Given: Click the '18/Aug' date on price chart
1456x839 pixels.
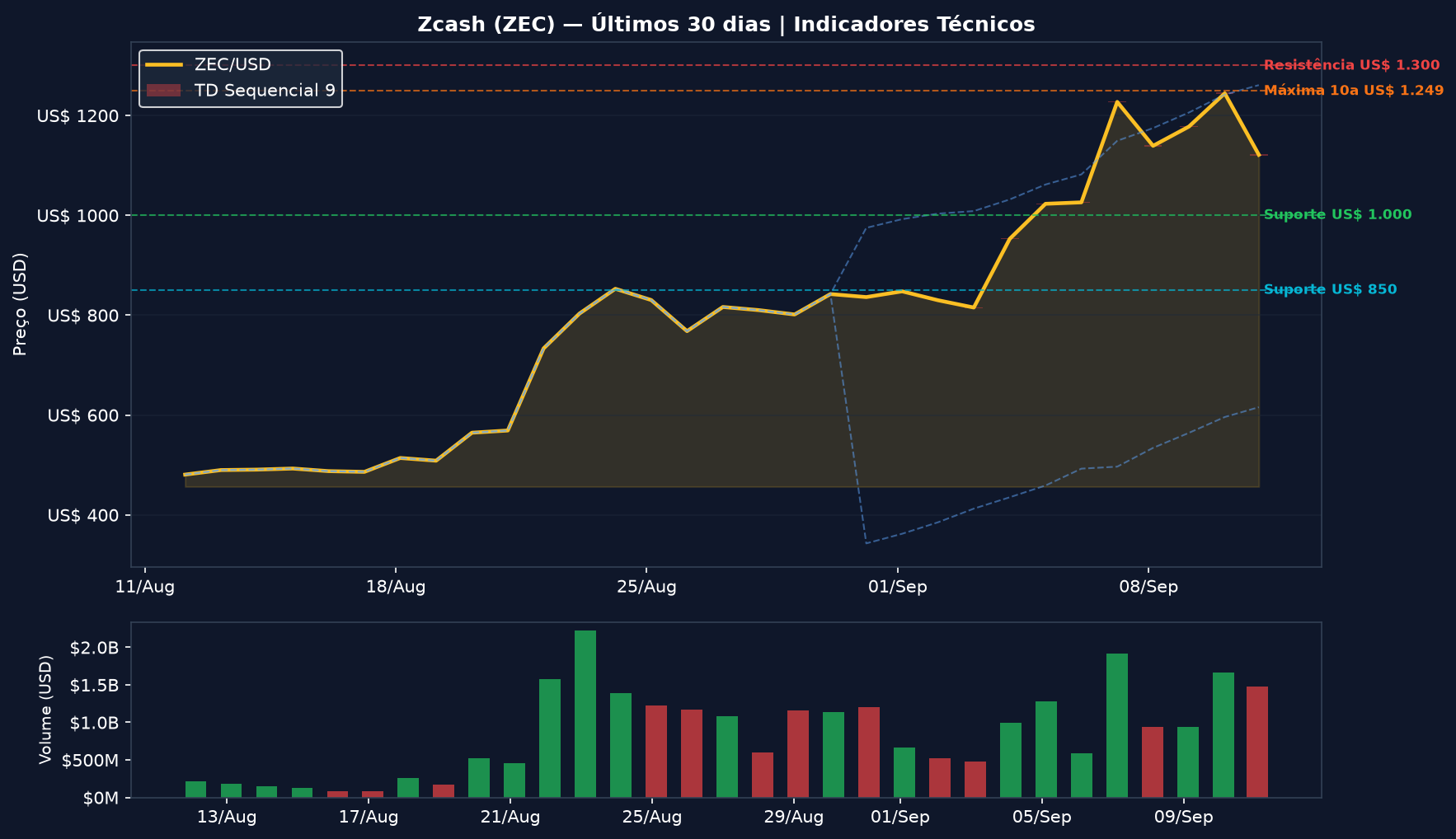Looking at the screenshot, I should (396, 587).
